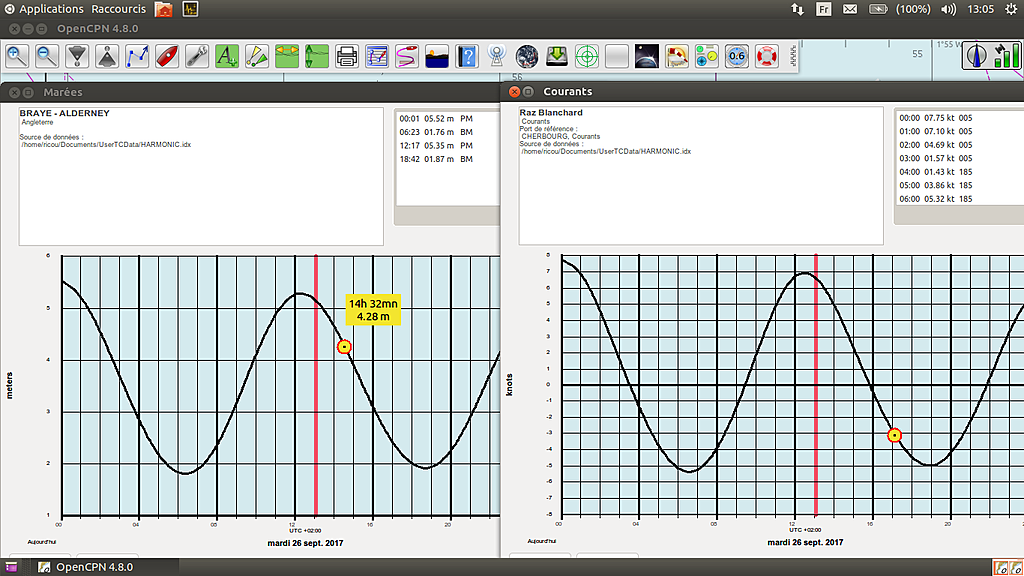This screenshot has width=1024, height=576.
Task: Click the blank gray toolbar button
Action: pos(616,56)
